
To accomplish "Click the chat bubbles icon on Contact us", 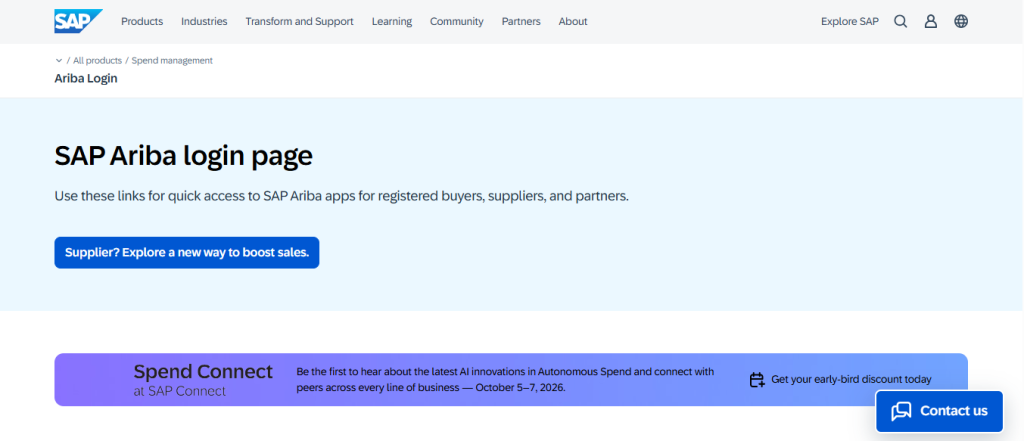I will point(901,411).
